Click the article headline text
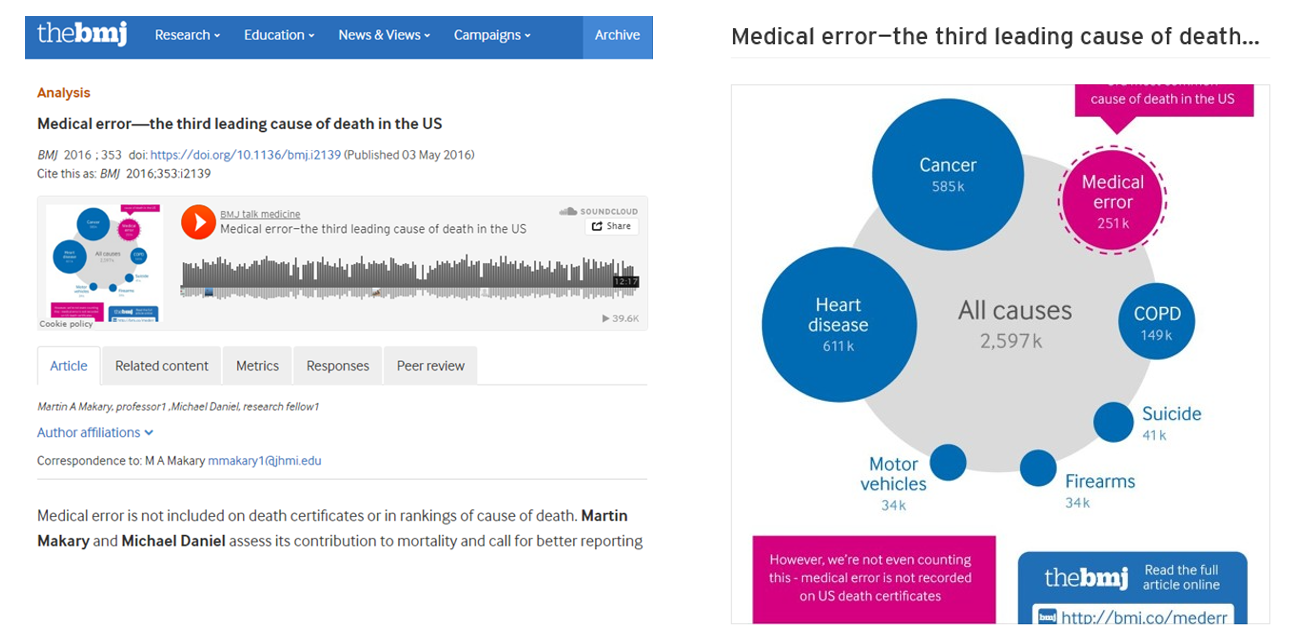This screenshot has width=1292, height=638. tap(239, 124)
